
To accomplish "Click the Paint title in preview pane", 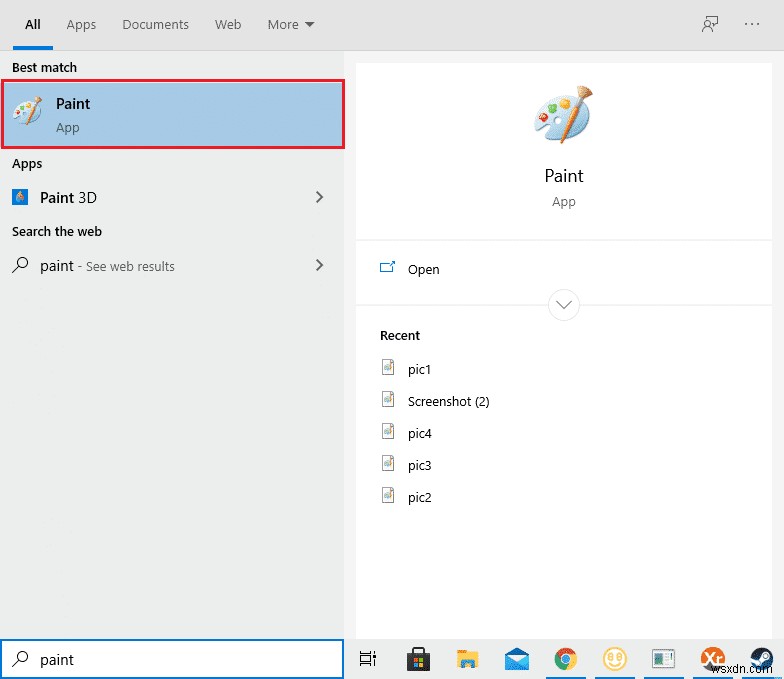I will (564, 176).
